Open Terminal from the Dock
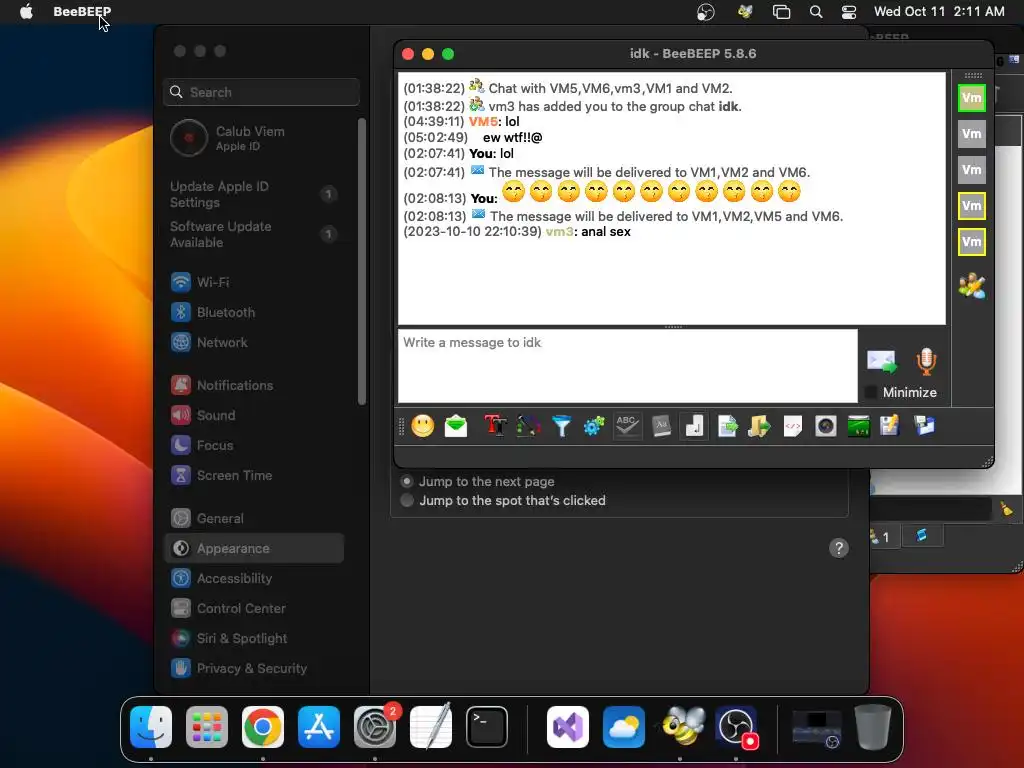 [487, 727]
